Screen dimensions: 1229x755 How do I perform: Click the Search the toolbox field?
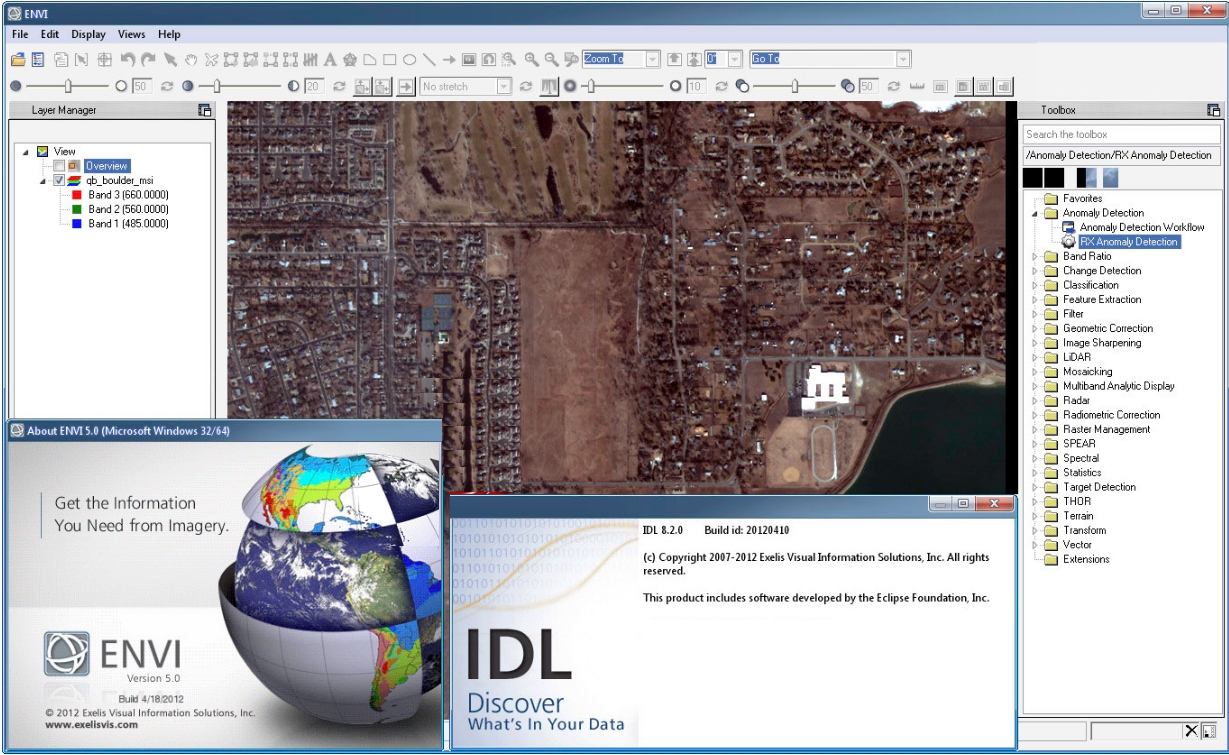pyautogui.click(x=1121, y=134)
